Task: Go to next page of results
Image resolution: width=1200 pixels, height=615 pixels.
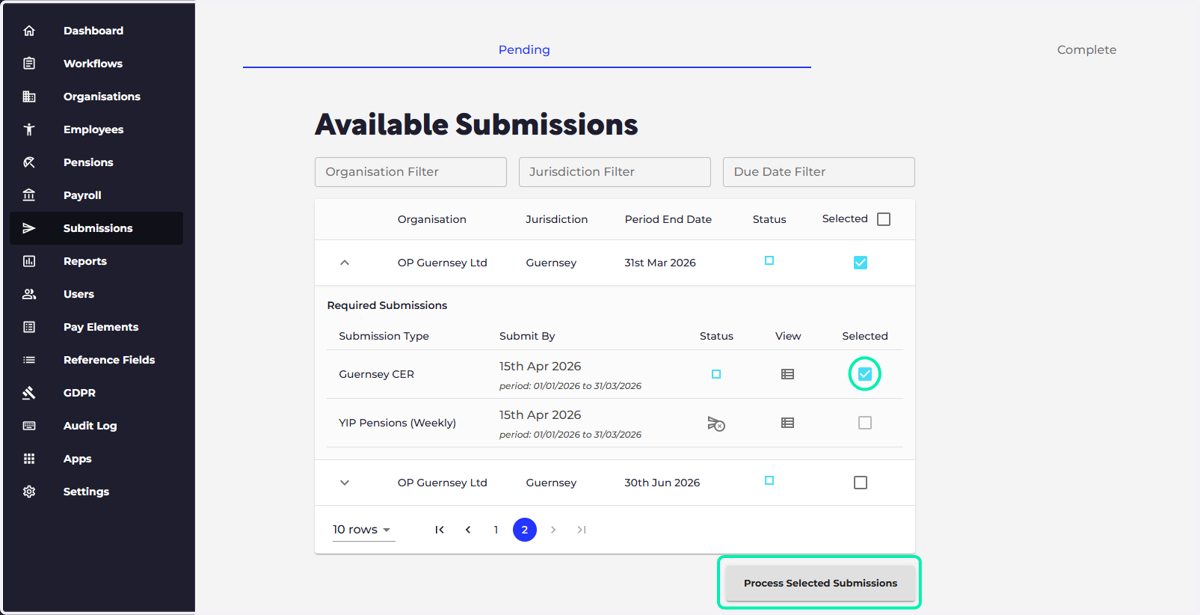Action: [x=553, y=530]
